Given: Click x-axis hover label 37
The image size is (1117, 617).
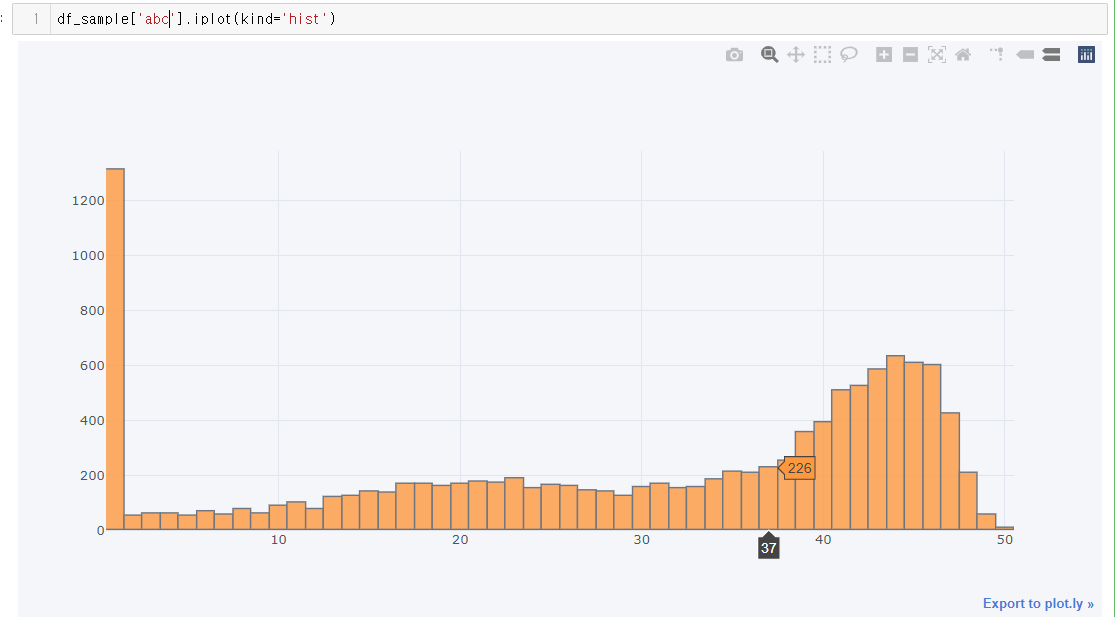Looking at the screenshot, I should 768,547.
